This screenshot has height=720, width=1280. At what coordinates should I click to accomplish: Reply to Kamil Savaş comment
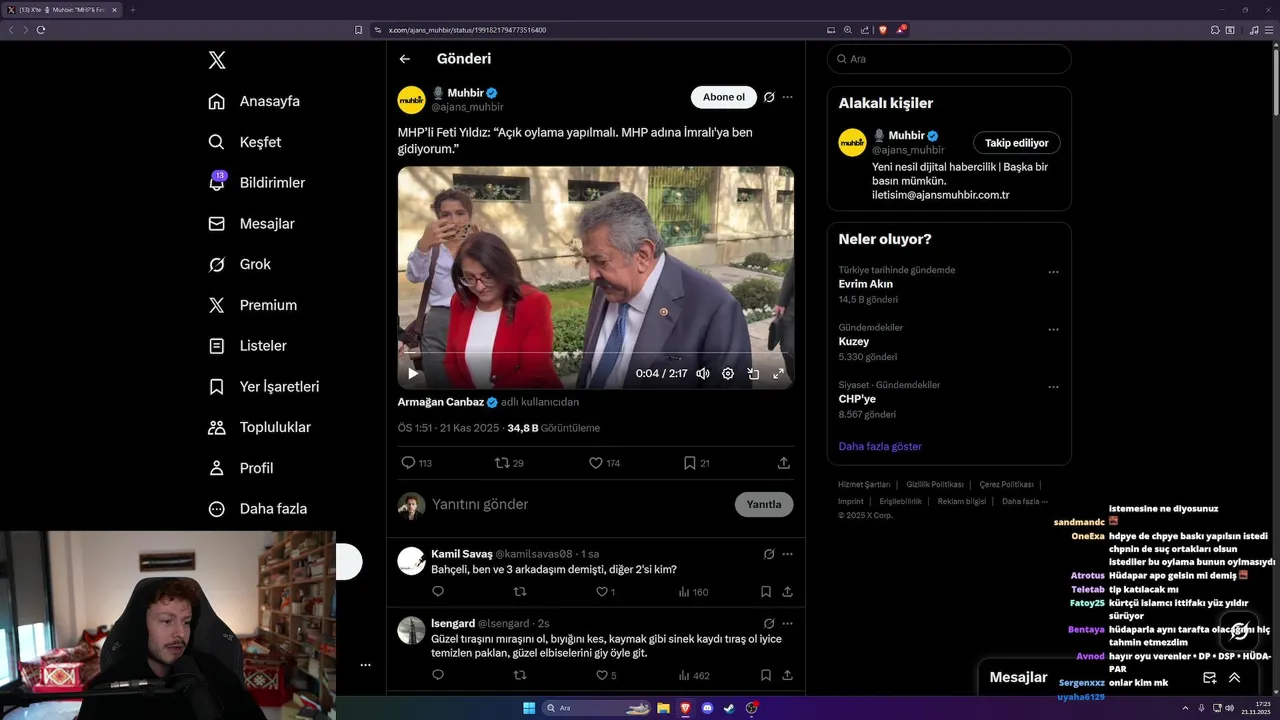[438, 592]
